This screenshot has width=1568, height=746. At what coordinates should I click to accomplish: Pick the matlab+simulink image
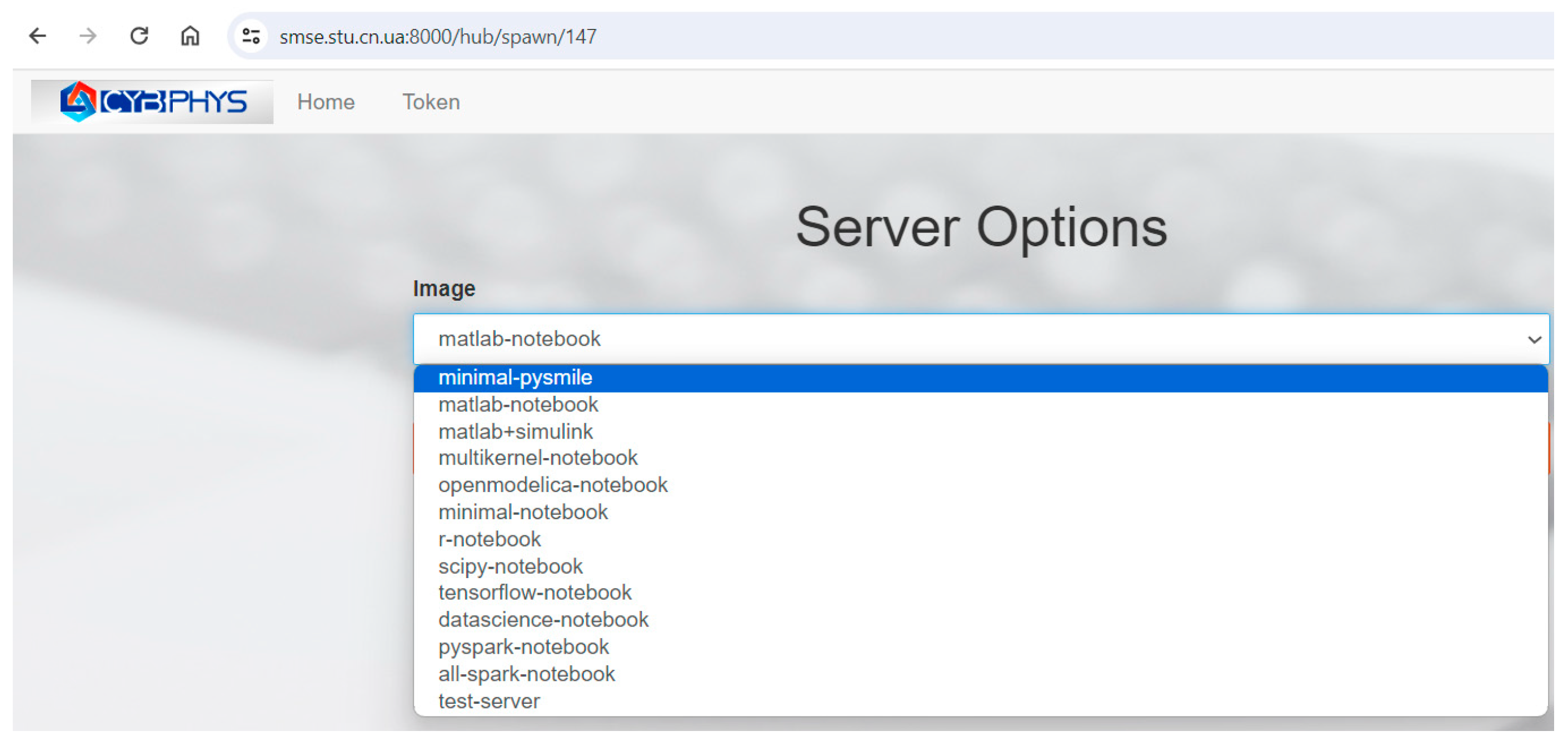tap(515, 431)
